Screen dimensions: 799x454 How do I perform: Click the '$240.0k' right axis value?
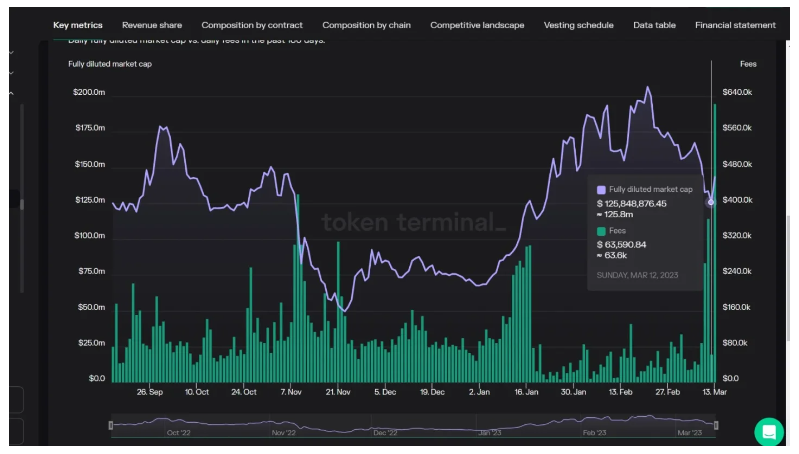coord(737,271)
